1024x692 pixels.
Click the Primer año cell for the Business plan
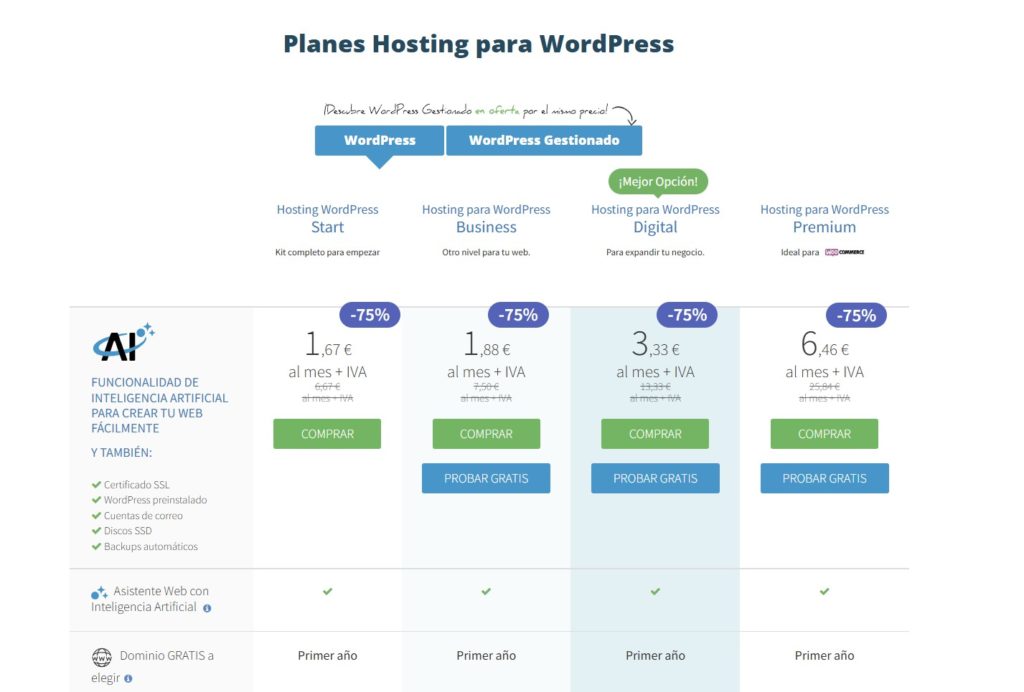click(x=486, y=655)
